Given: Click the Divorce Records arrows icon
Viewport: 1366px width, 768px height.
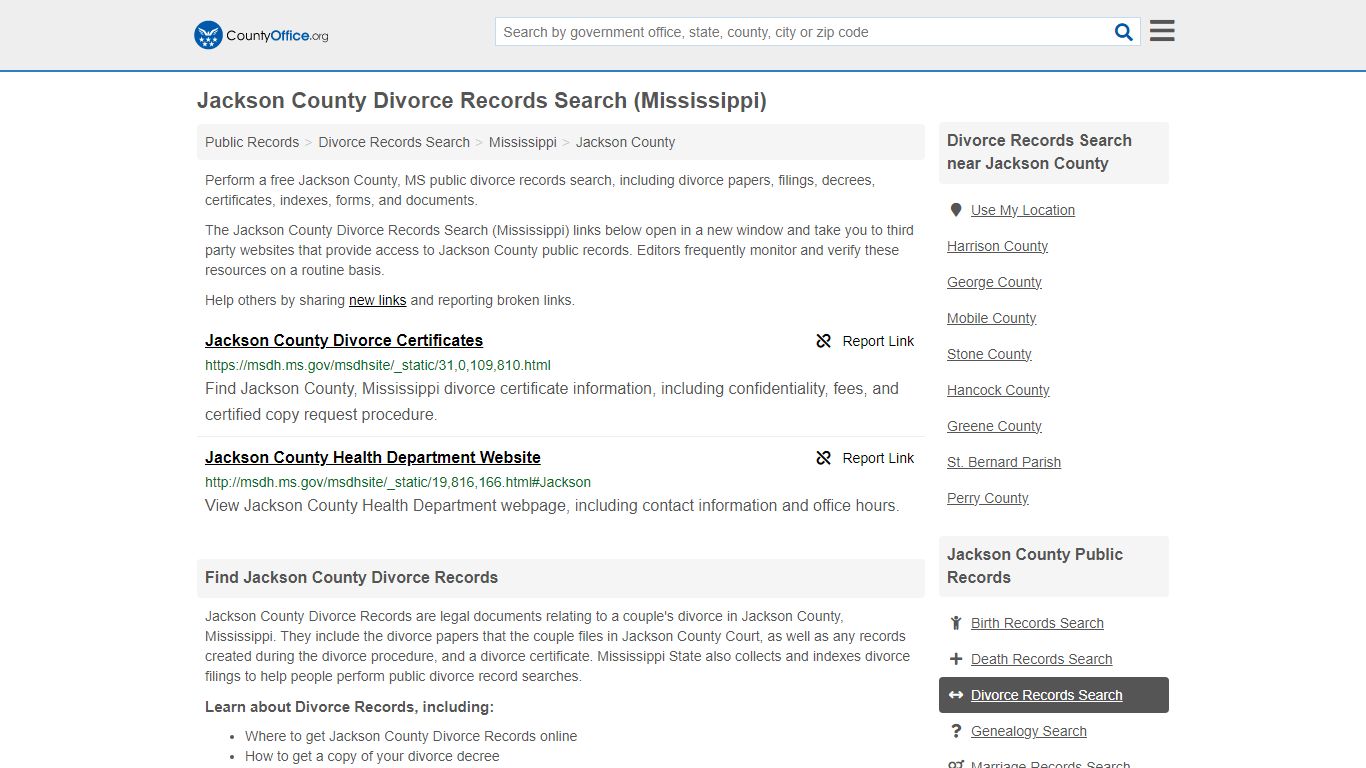Looking at the screenshot, I should [x=956, y=695].
